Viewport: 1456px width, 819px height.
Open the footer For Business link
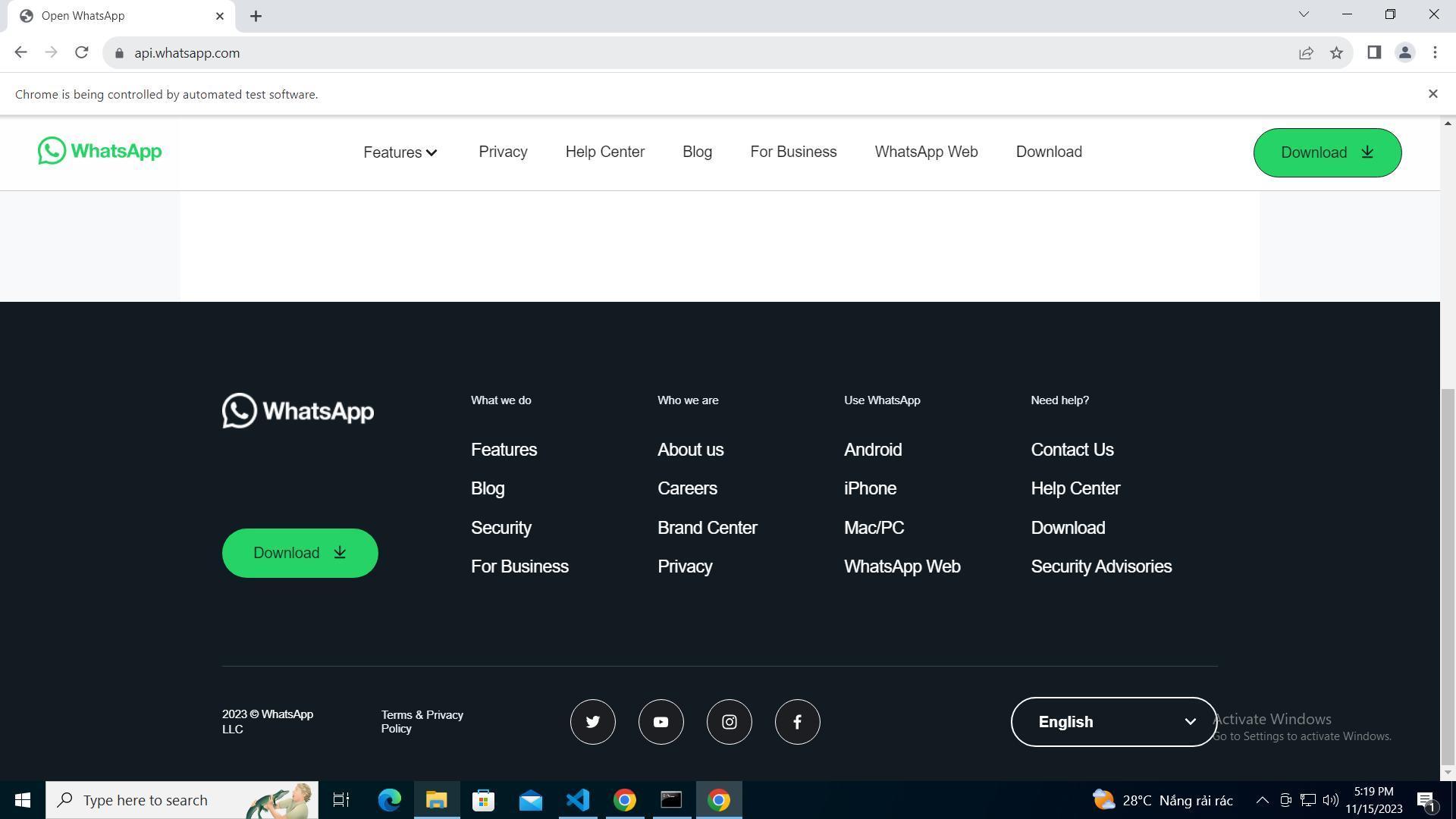coord(519,566)
